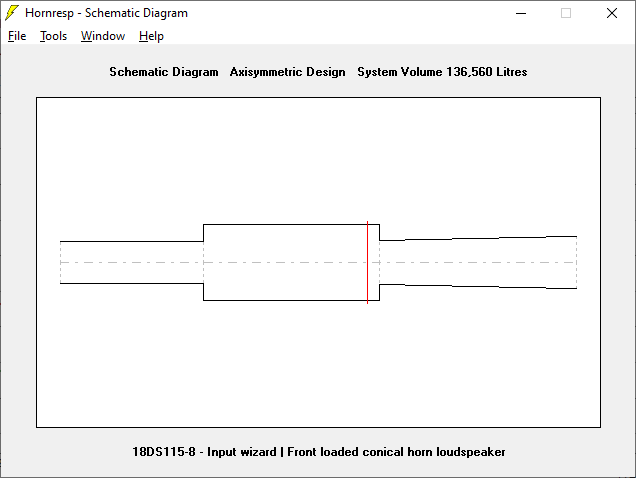The image size is (636, 478).
Task: Click the '18DS115-8 - Input wizard' caption
Action: pos(204,452)
